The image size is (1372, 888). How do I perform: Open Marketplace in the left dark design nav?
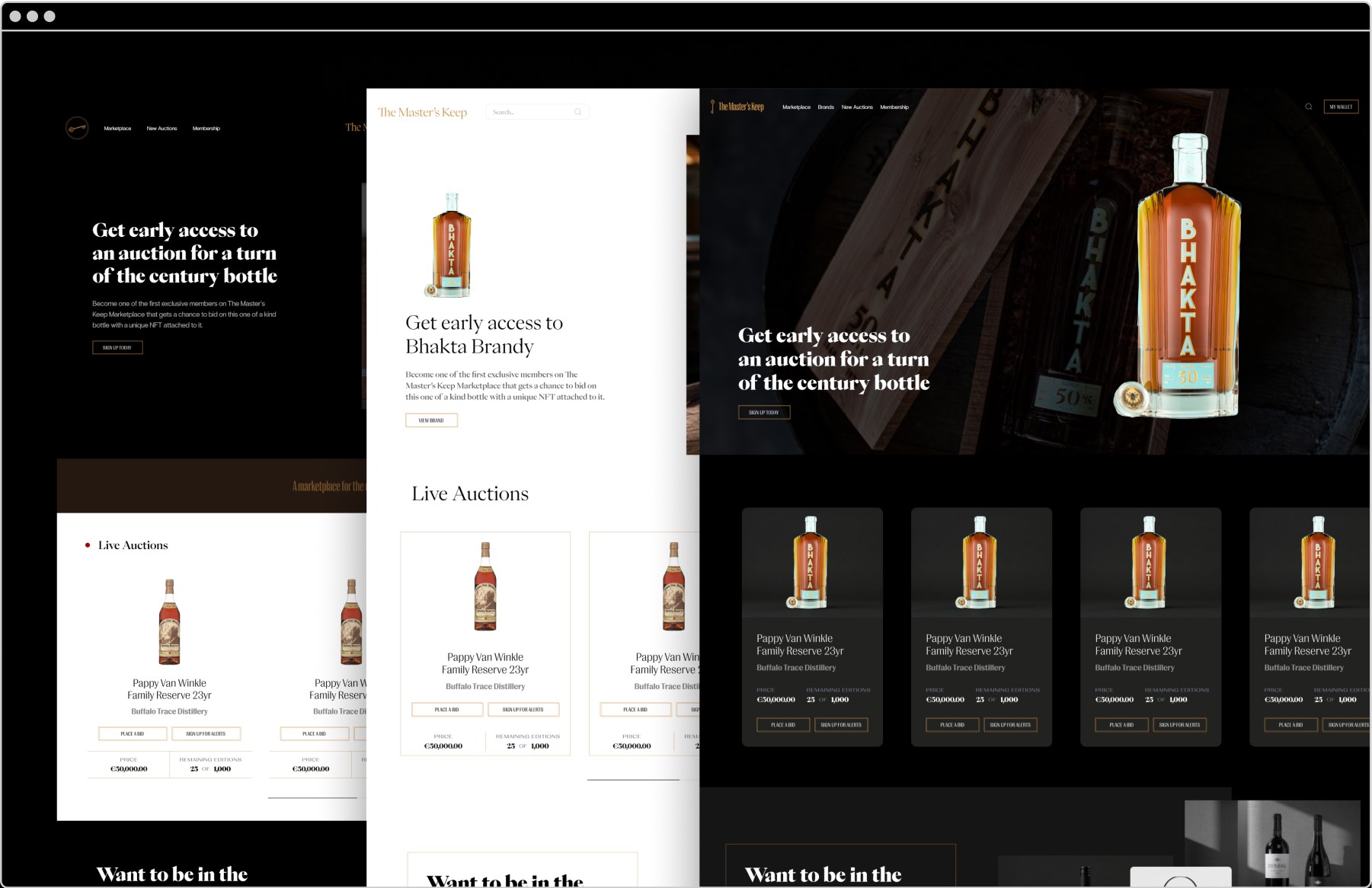117,129
